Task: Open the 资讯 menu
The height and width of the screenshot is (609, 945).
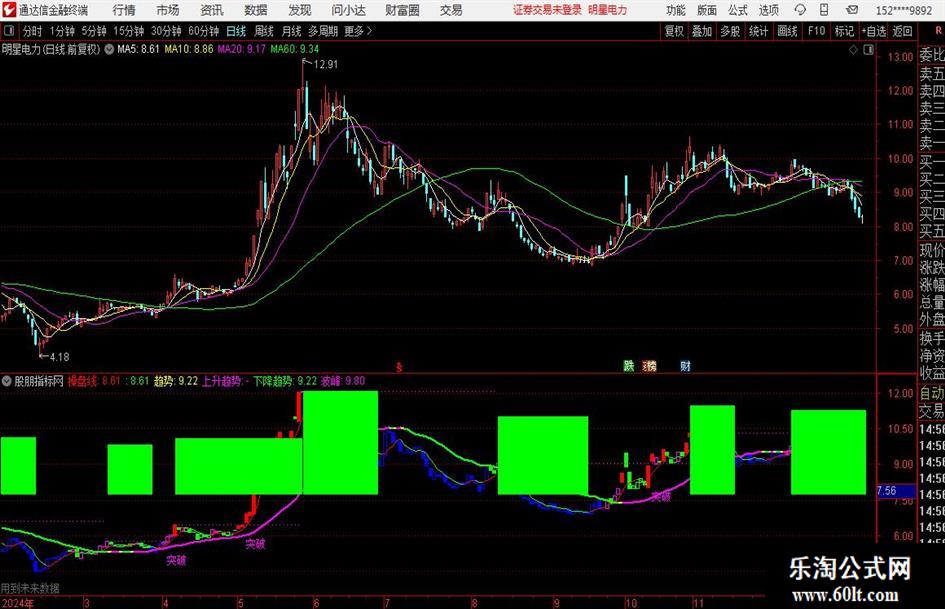Action: (x=212, y=10)
